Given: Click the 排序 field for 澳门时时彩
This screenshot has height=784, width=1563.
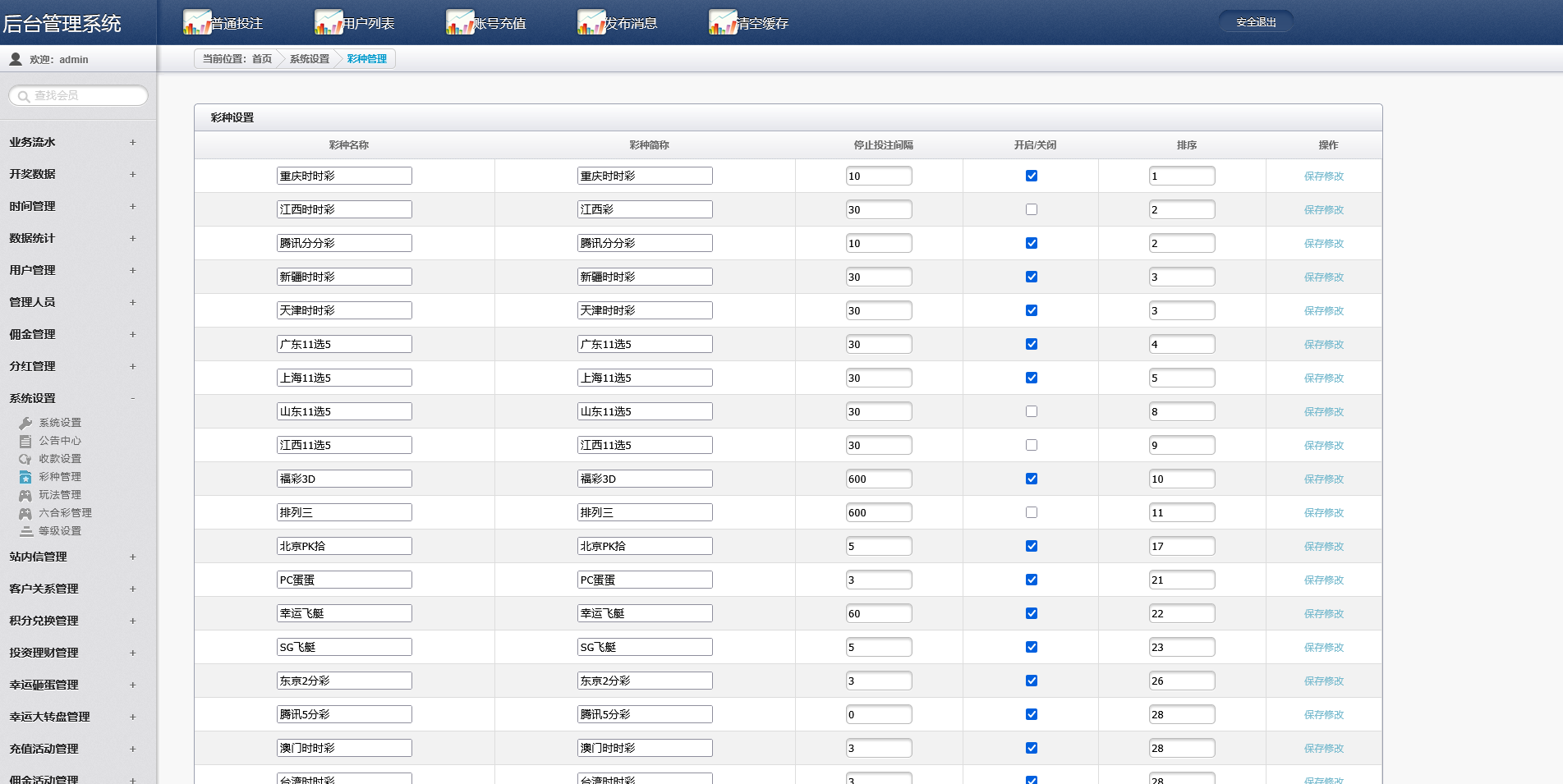Looking at the screenshot, I should (1182, 748).
